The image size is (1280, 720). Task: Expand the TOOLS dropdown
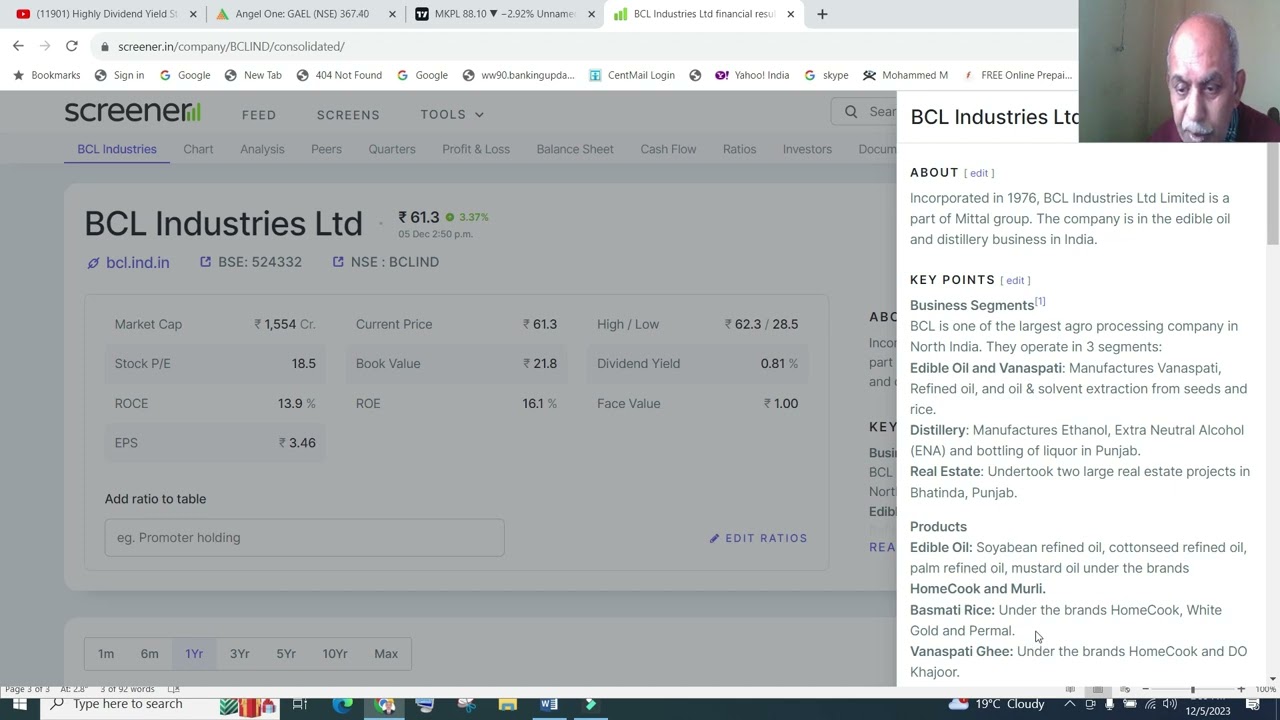click(x=452, y=115)
